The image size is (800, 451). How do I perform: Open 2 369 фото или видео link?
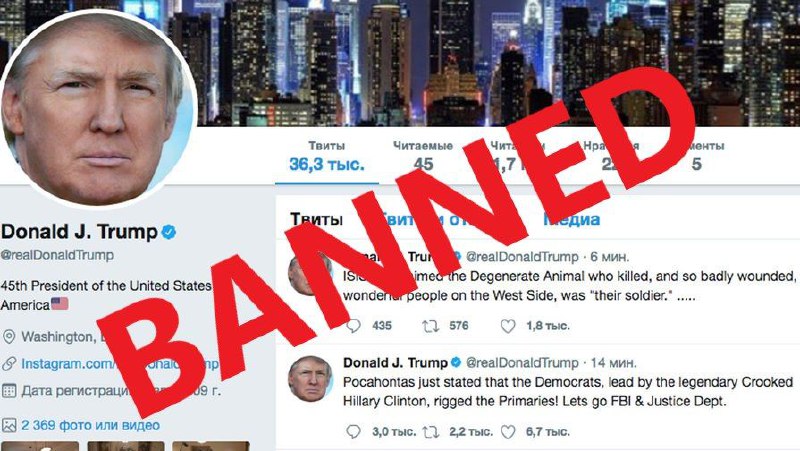(90, 425)
